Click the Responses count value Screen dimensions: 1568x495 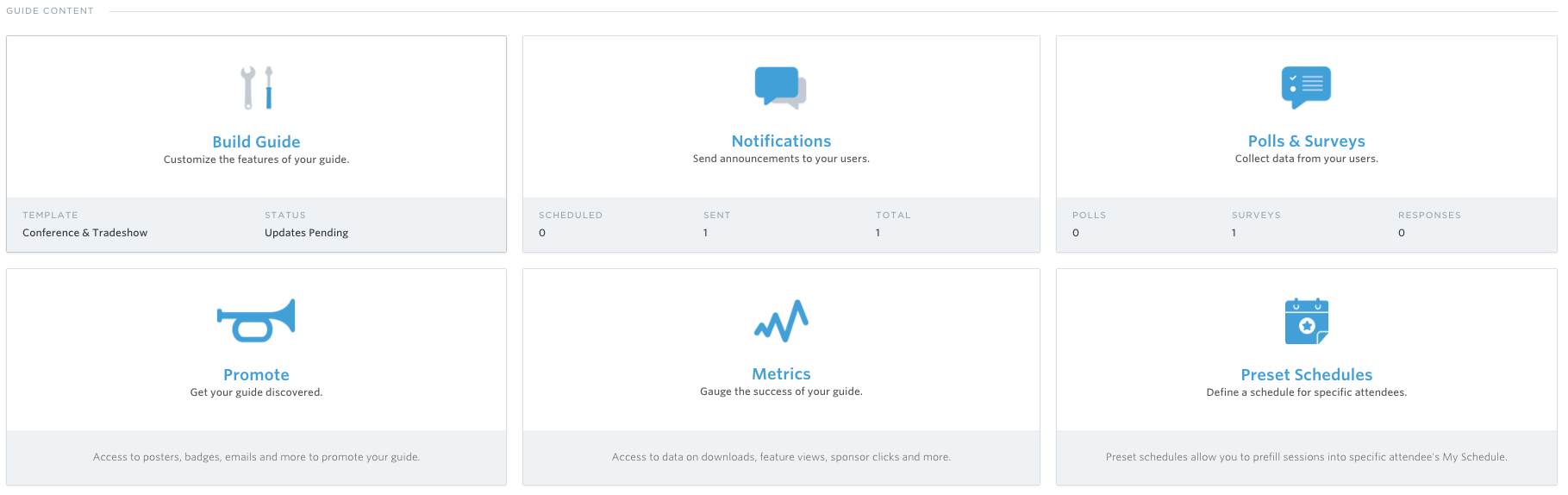click(1402, 233)
